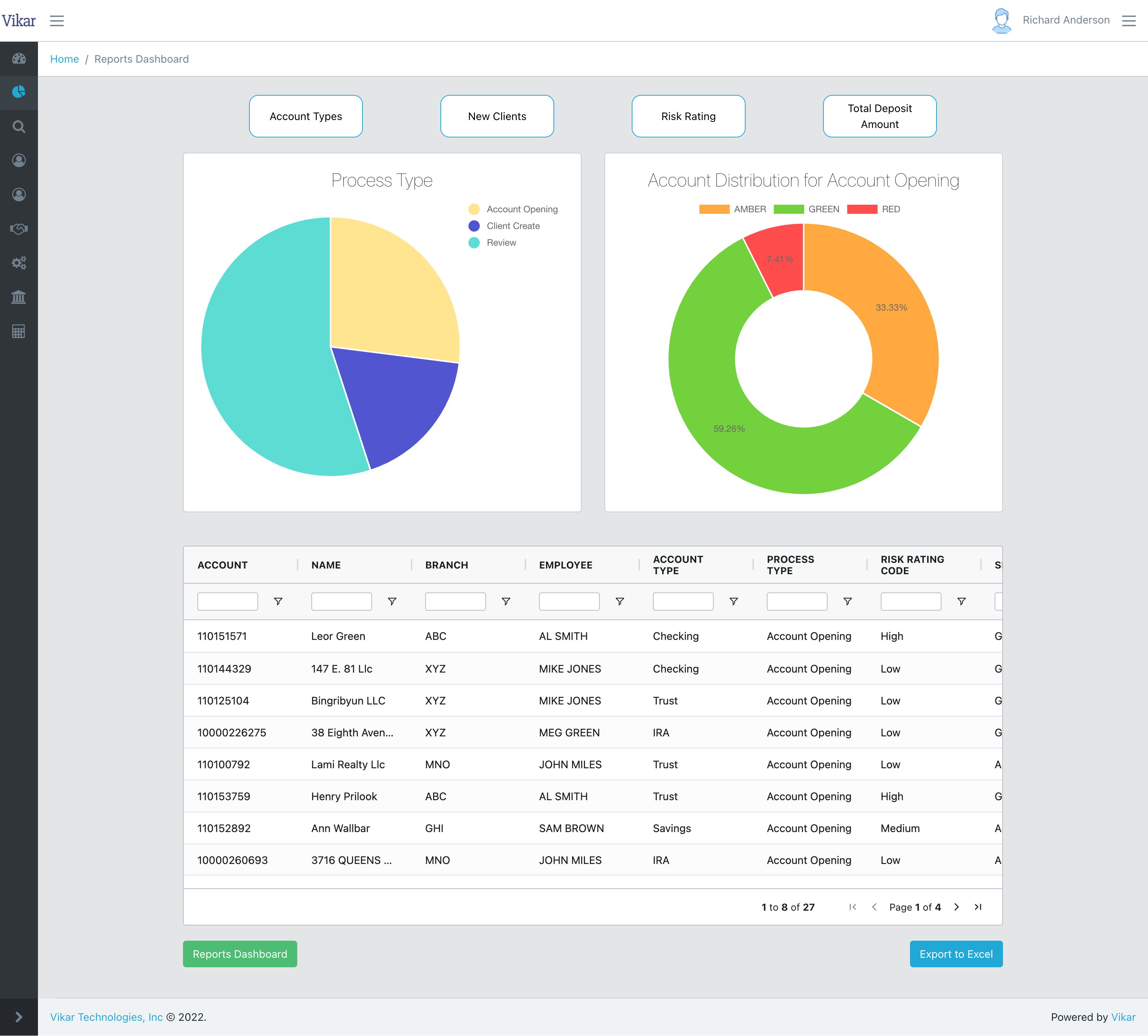This screenshot has height=1036, width=1148.
Task: Open the Powered by Vikar link
Action: (x=1123, y=1017)
